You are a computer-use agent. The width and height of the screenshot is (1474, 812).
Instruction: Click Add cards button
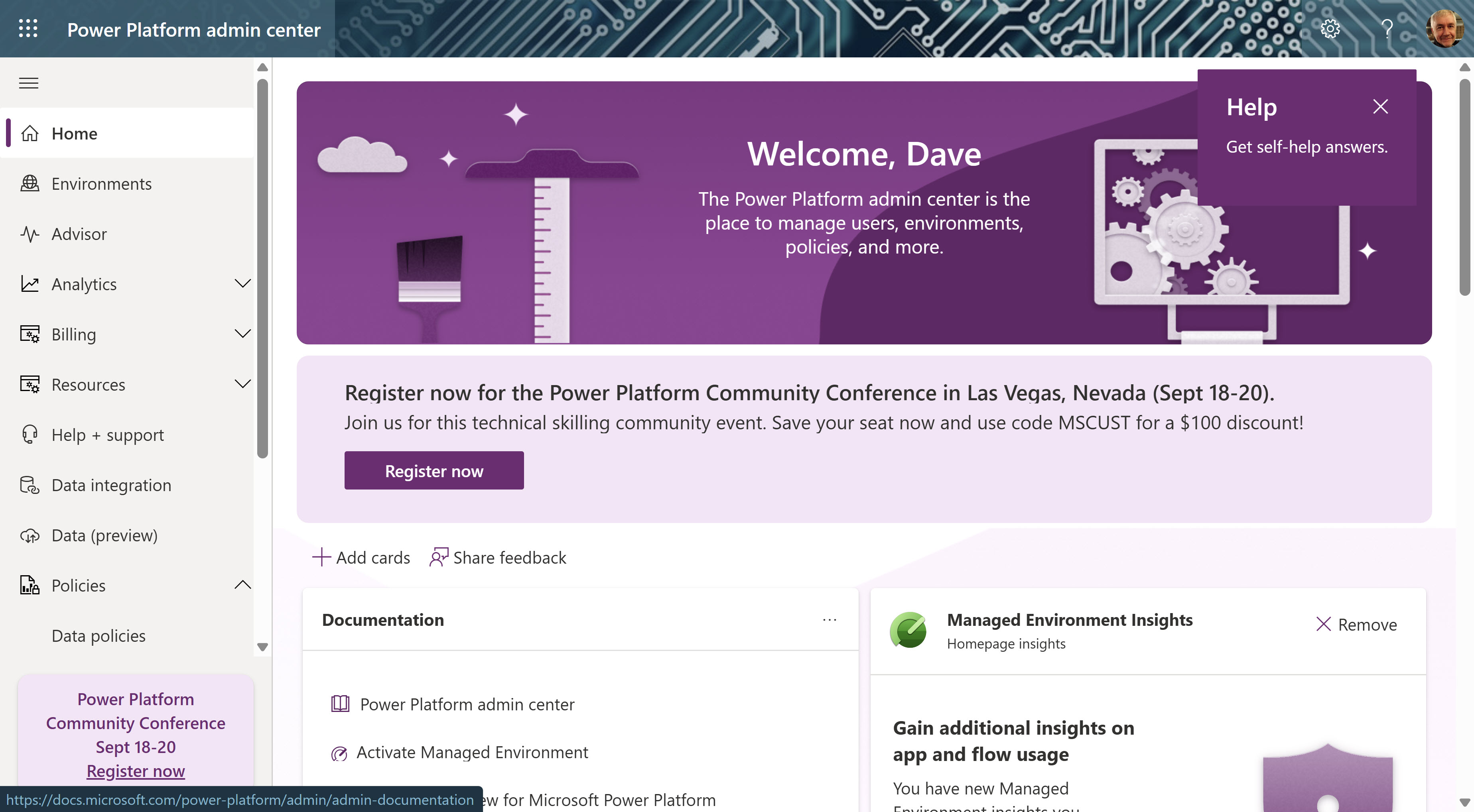click(361, 557)
